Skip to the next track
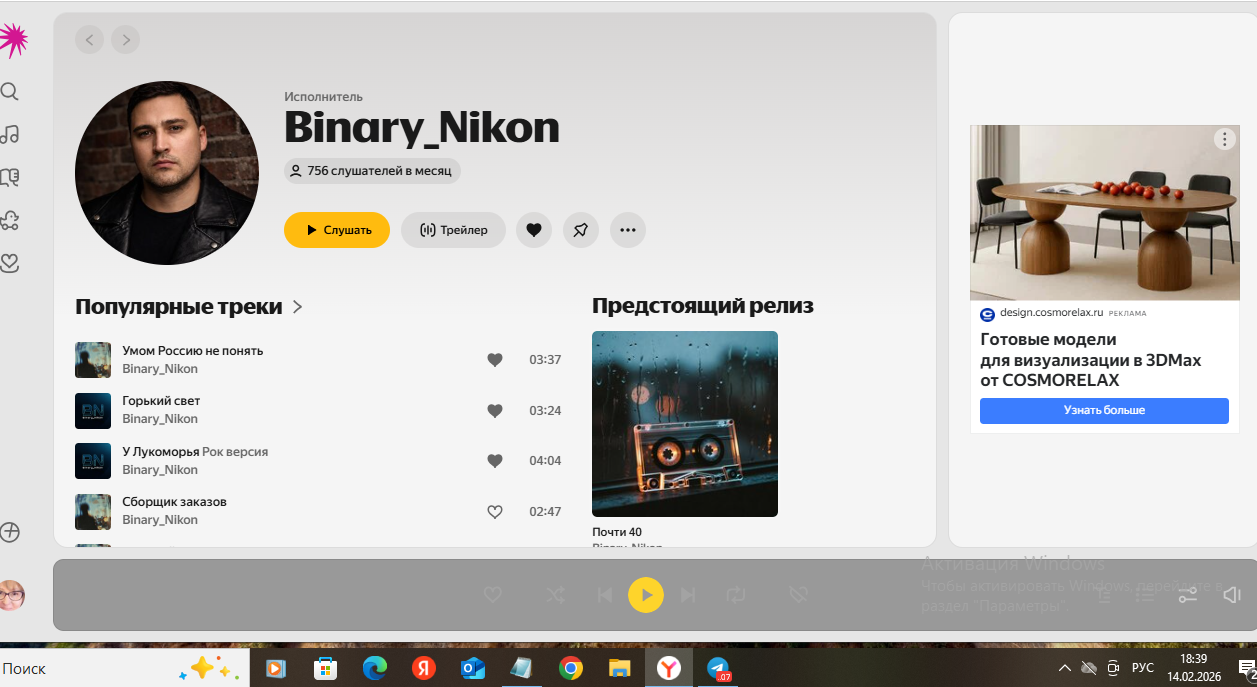This screenshot has height=687, width=1257. coord(688,595)
